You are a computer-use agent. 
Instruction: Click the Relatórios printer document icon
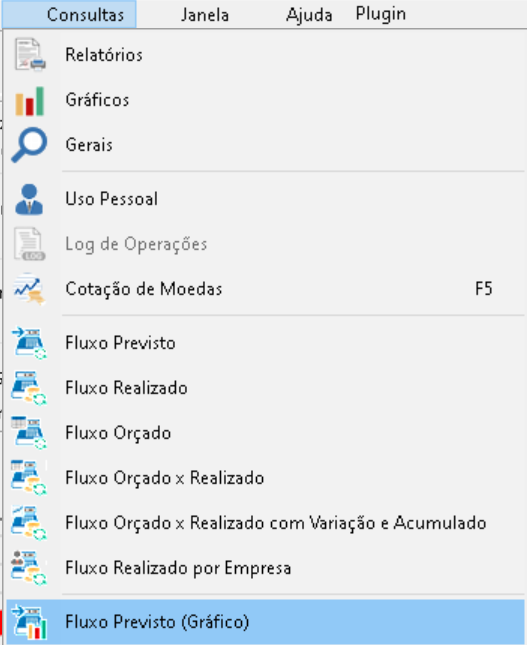pos(30,55)
